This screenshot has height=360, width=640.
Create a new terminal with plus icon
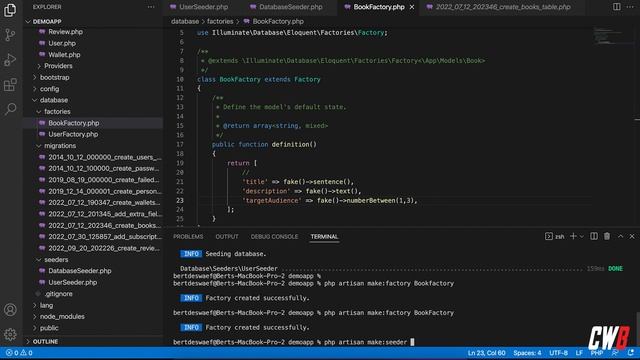pyautogui.click(x=573, y=236)
